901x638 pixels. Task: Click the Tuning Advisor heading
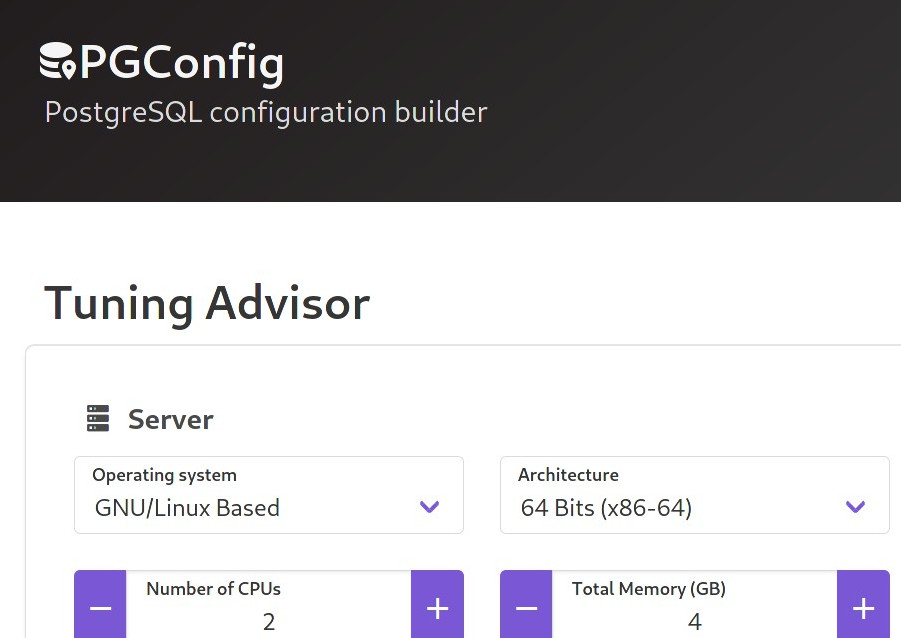pyautogui.click(x=207, y=303)
